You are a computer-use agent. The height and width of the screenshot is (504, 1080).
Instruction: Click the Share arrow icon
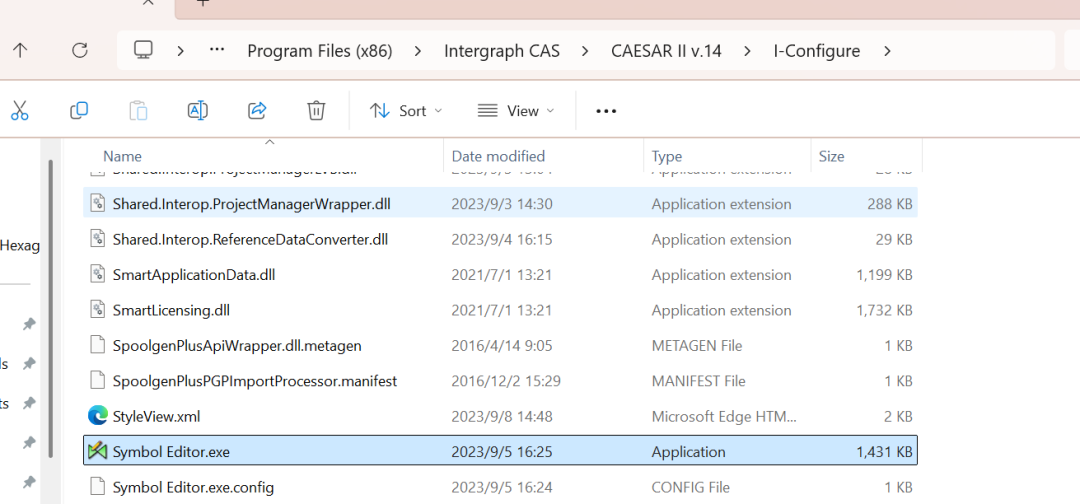click(257, 110)
